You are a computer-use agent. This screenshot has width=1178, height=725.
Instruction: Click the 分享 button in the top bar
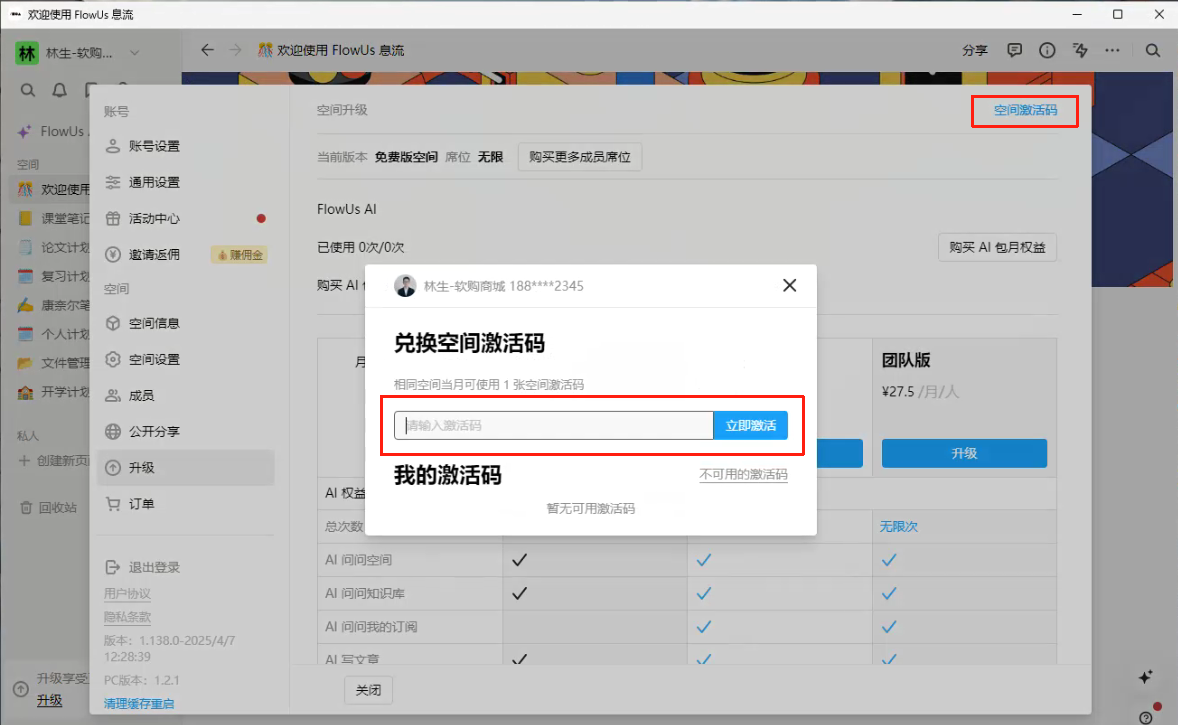point(974,50)
